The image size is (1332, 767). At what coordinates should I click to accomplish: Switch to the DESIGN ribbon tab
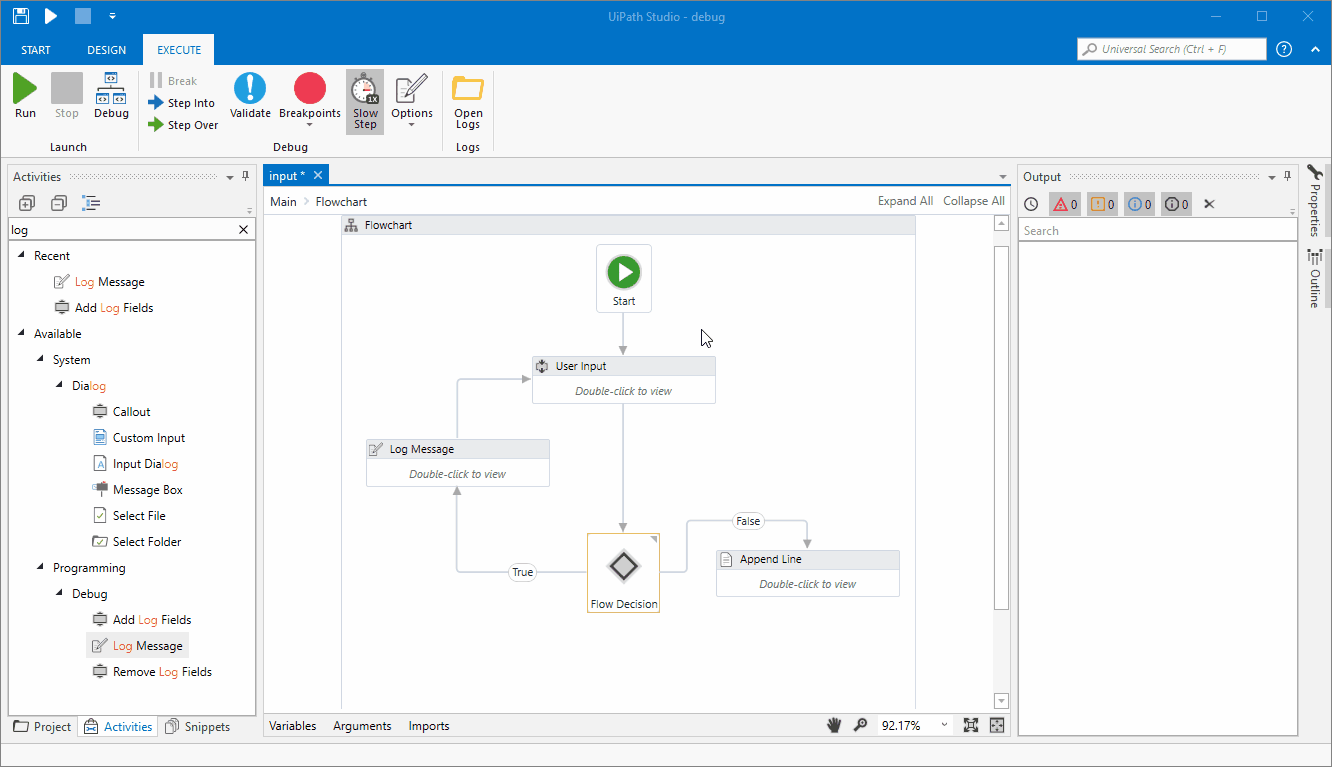[107, 50]
